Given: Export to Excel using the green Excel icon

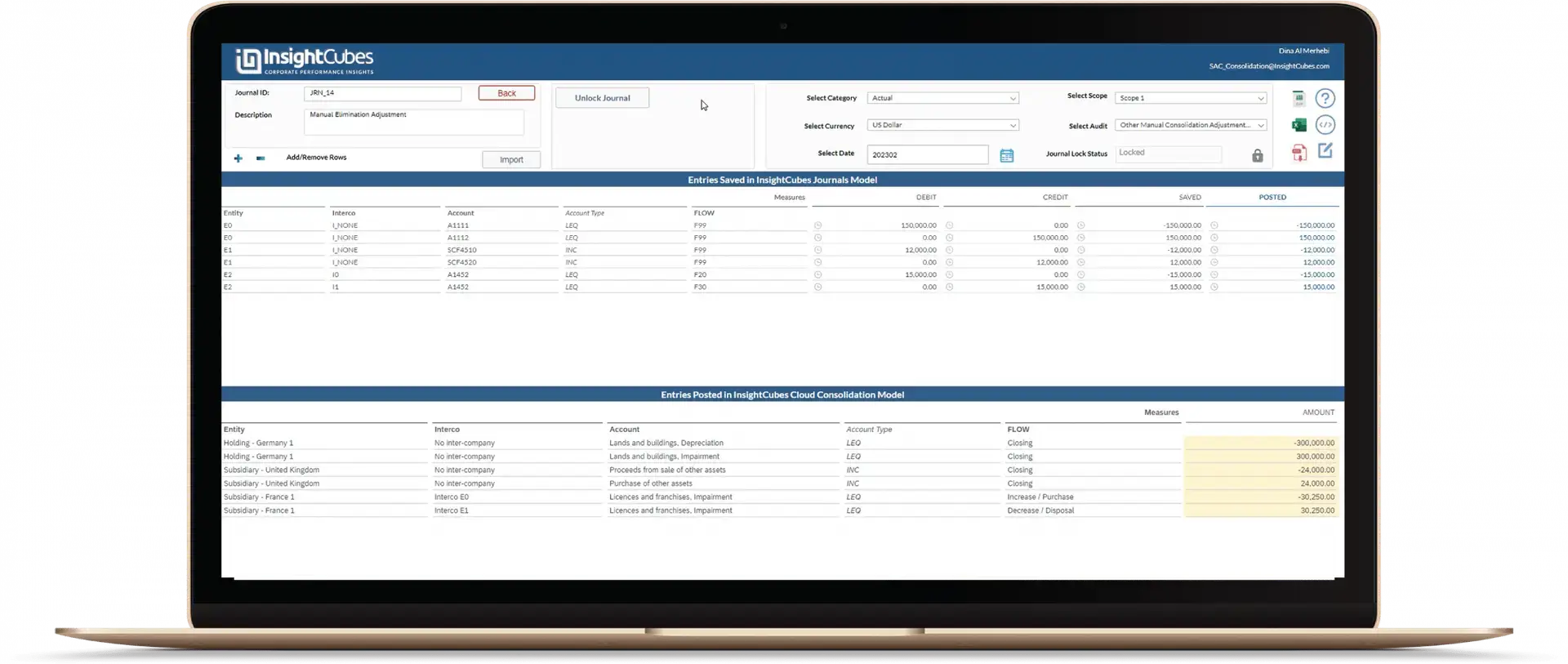Looking at the screenshot, I should point(1298,125).
